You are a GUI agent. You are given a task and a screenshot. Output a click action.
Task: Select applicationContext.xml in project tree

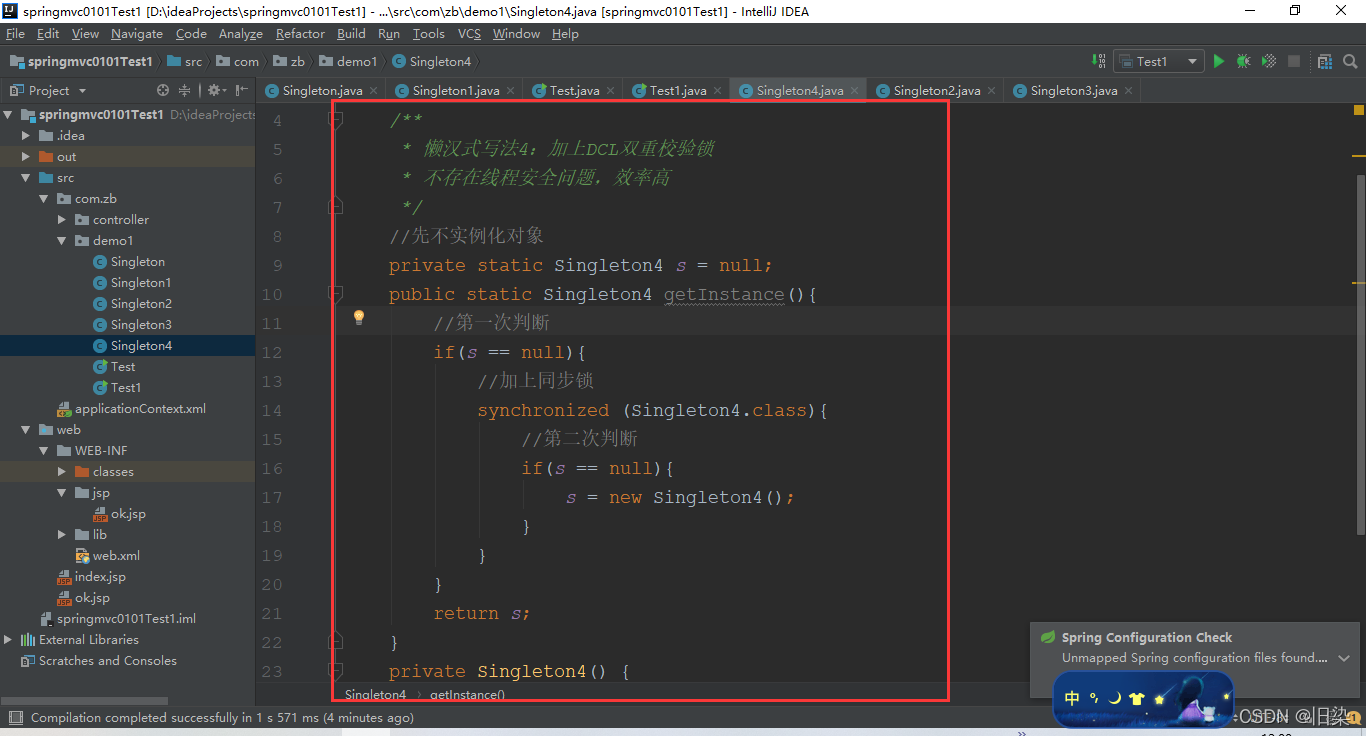click(140, 409)
